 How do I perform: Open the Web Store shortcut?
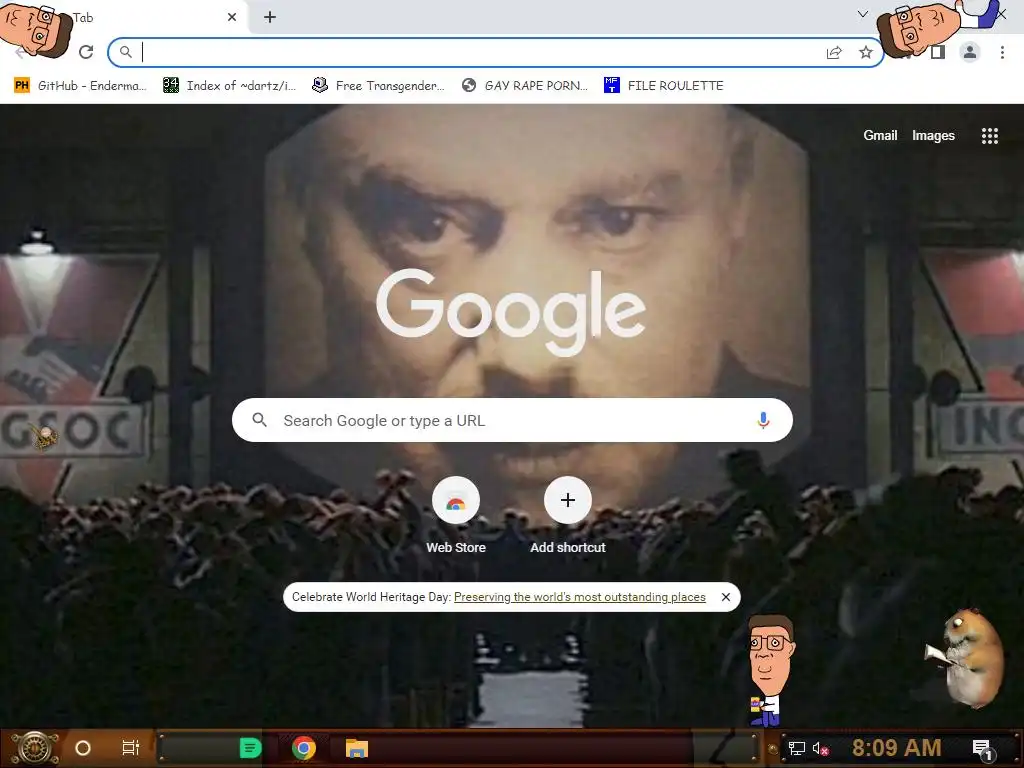(456, 516)
